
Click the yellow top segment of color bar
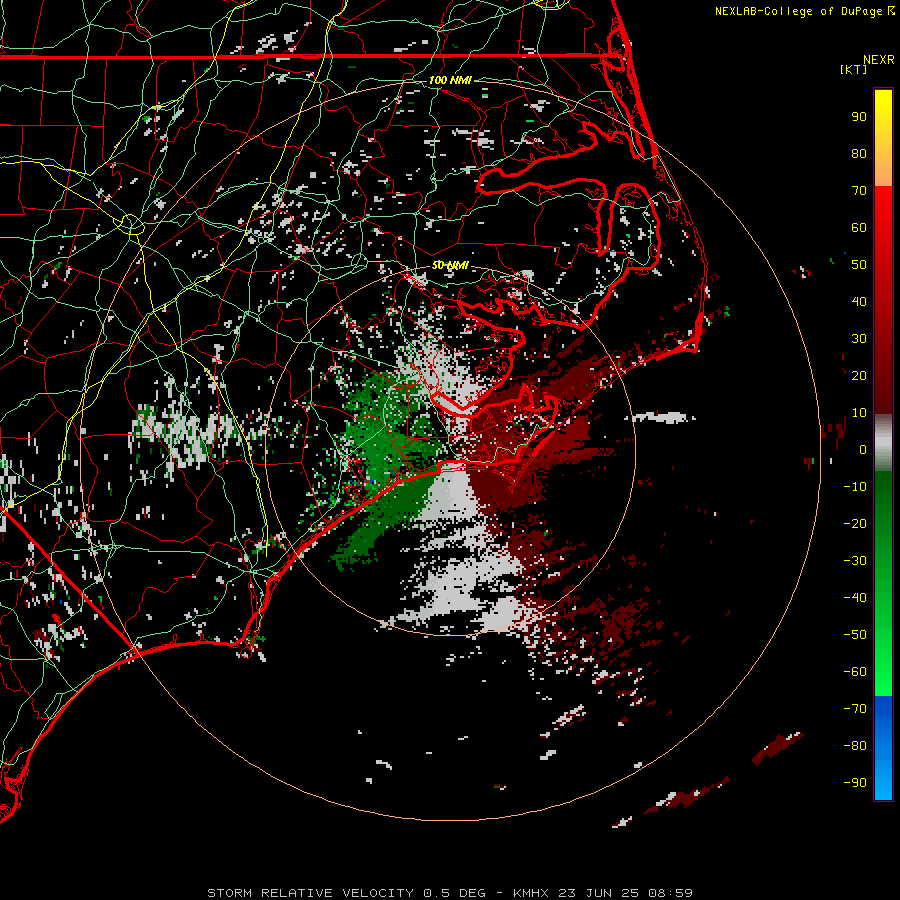click(x=883, y=138)
